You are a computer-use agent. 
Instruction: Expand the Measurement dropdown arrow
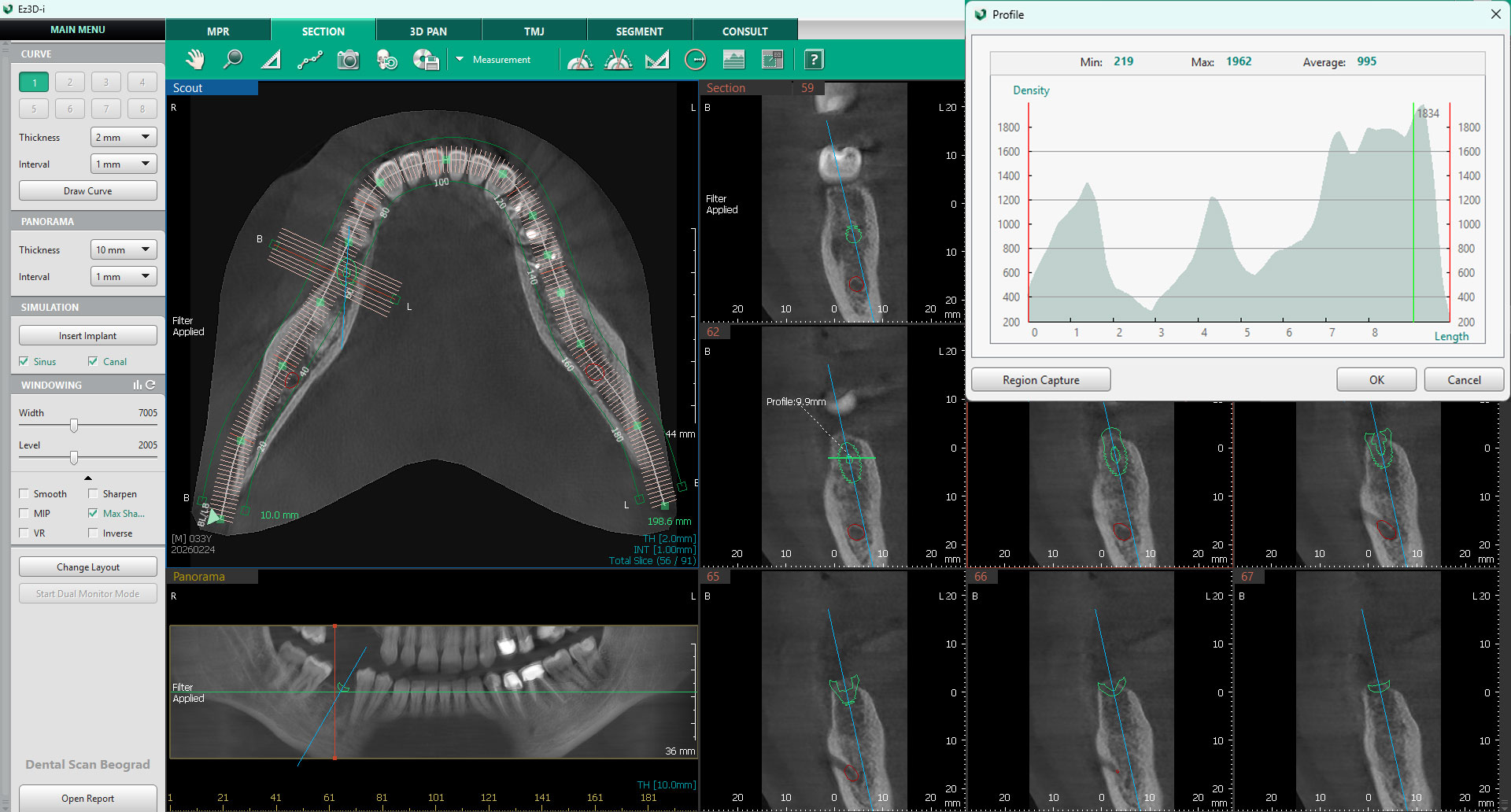click(x=460, y=59)
